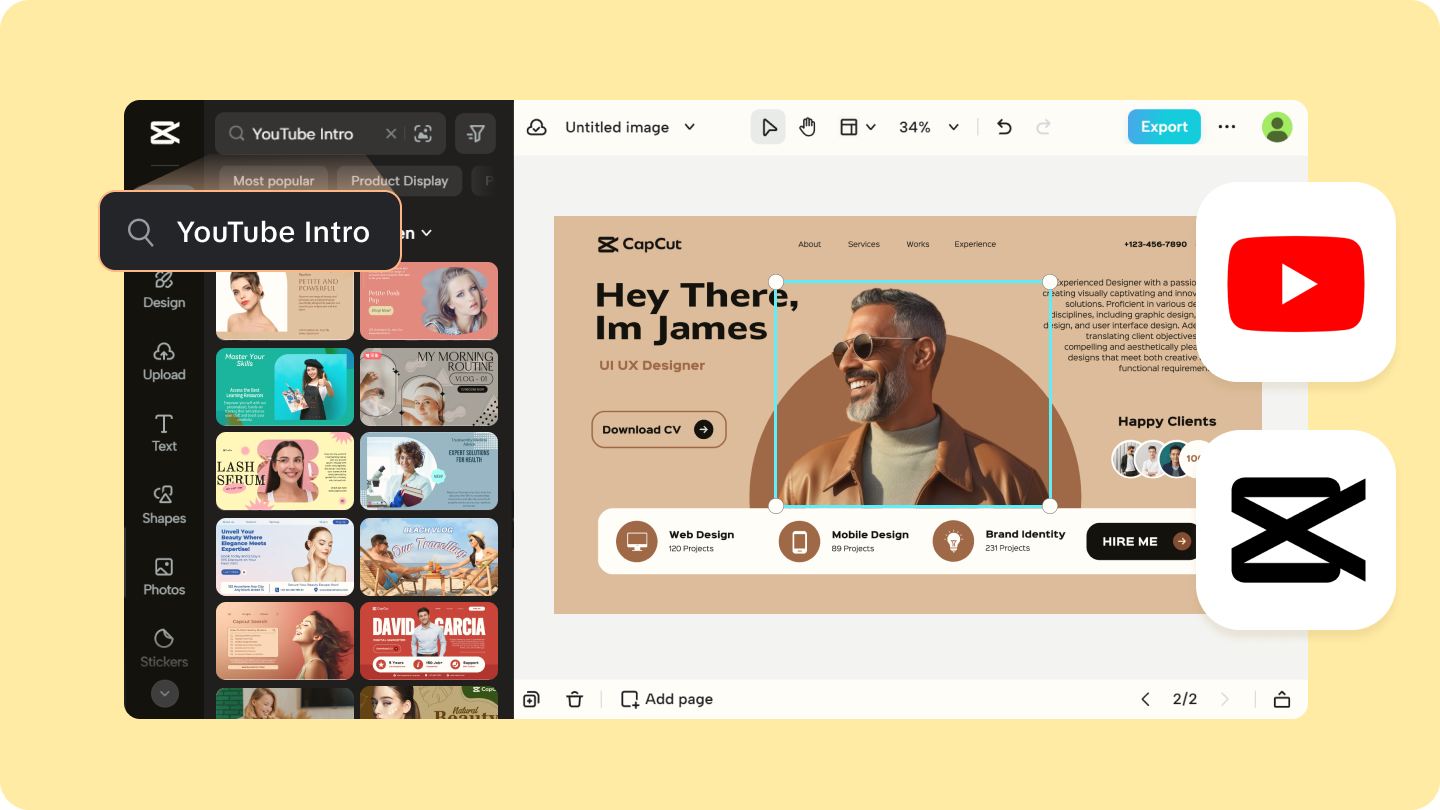Click the CapCut logo on the canvas
Viewport: 1440px width, 810px height.
(640, 244)
